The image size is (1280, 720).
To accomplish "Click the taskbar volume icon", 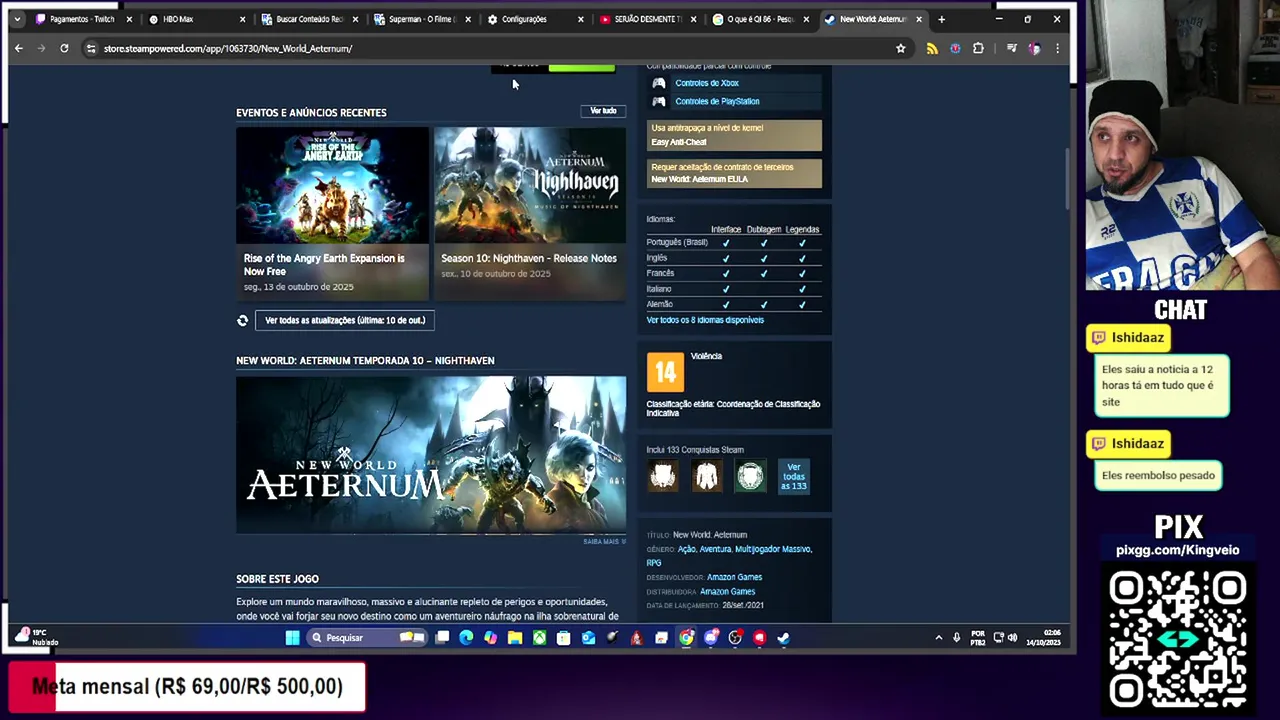I will point(1012,637).
